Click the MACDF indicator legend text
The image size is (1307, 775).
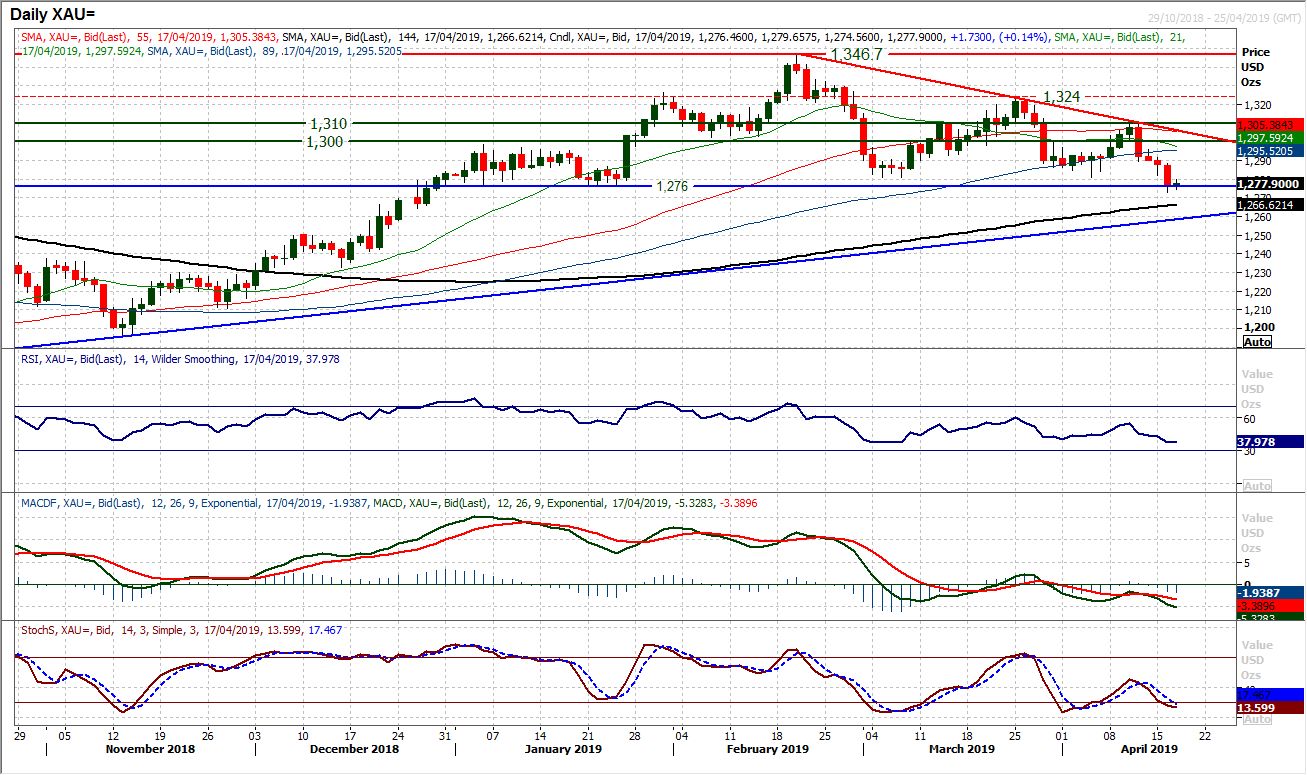[x=391, y=502]
